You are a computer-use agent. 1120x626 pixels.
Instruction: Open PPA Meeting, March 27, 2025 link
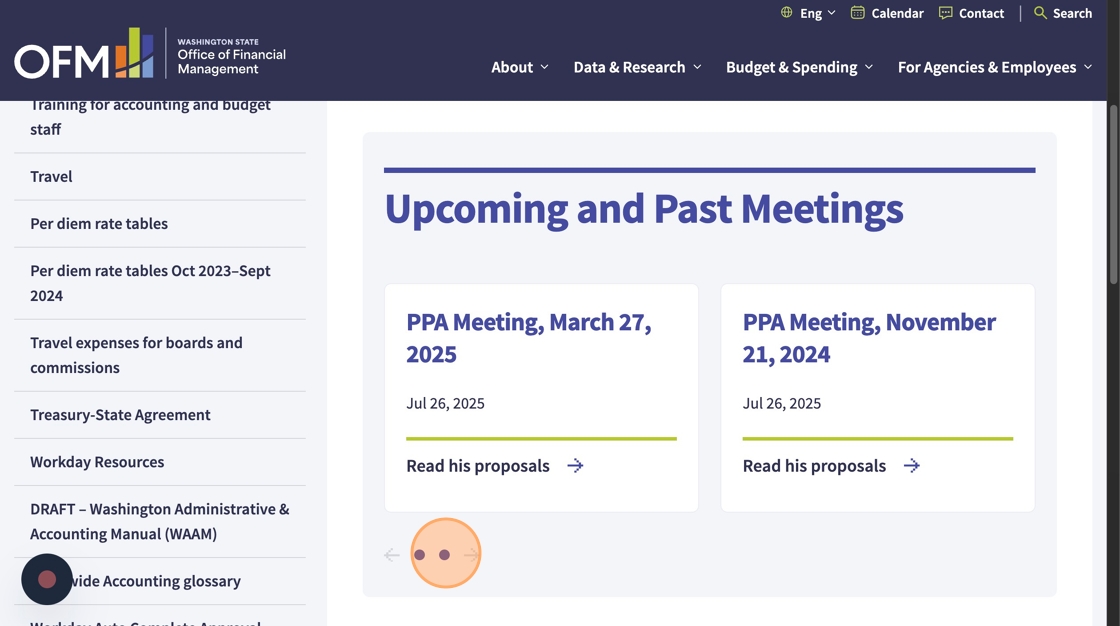click(x=528, y=338)
